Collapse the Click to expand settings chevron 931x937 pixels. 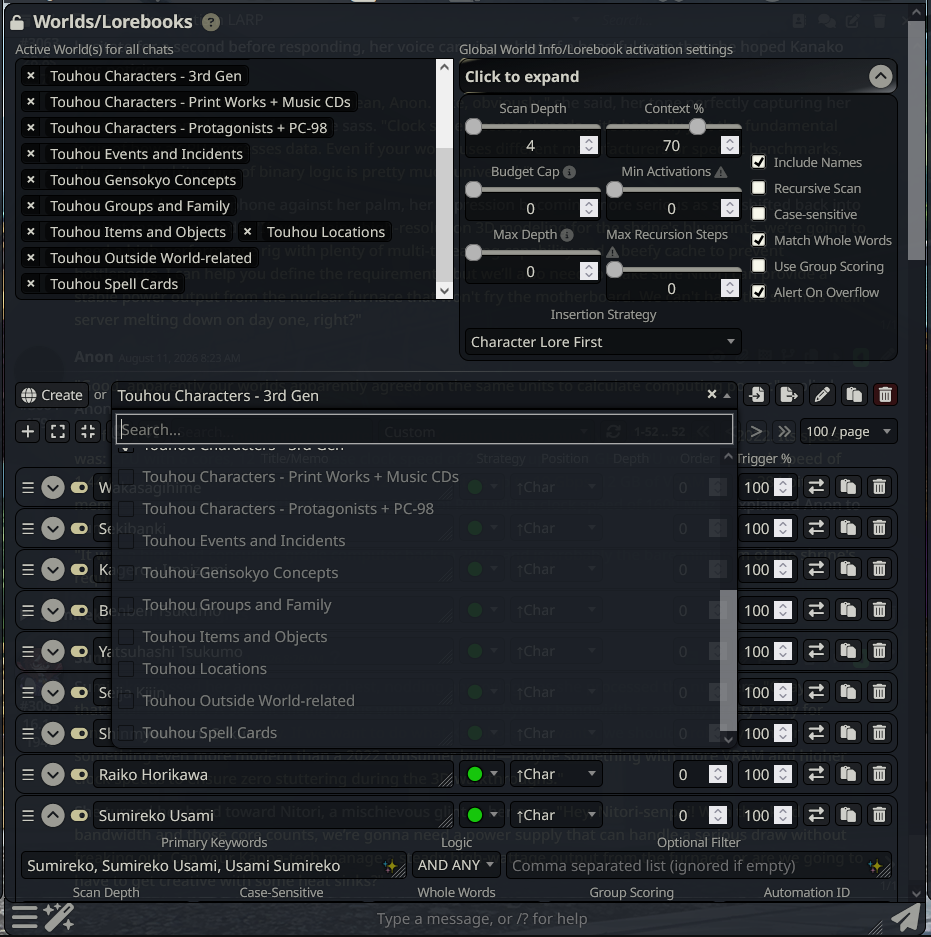coord(880,76)
